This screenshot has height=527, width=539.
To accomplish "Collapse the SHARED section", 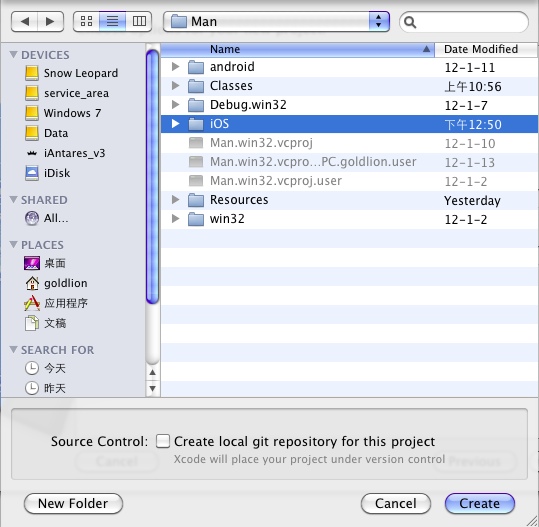I will (x=13, y=199).
